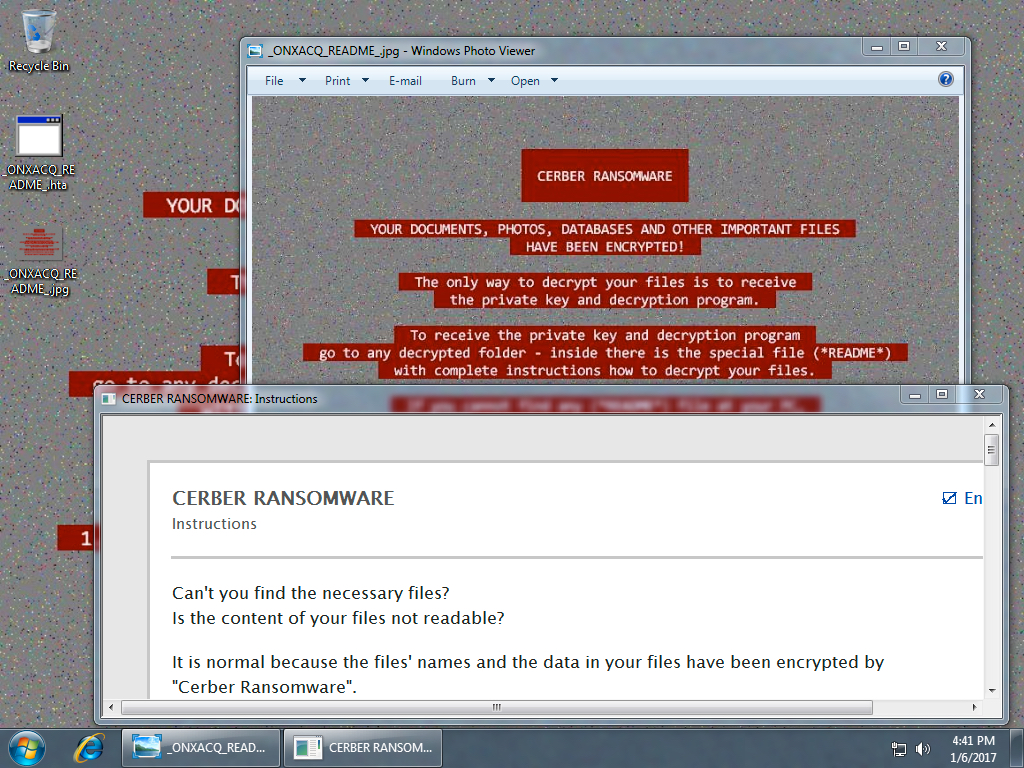Image resolution: width=1024 pixels, height=768 pixels.
Task: Maximize the CERBER Instructions window
Action: (942, 395)
